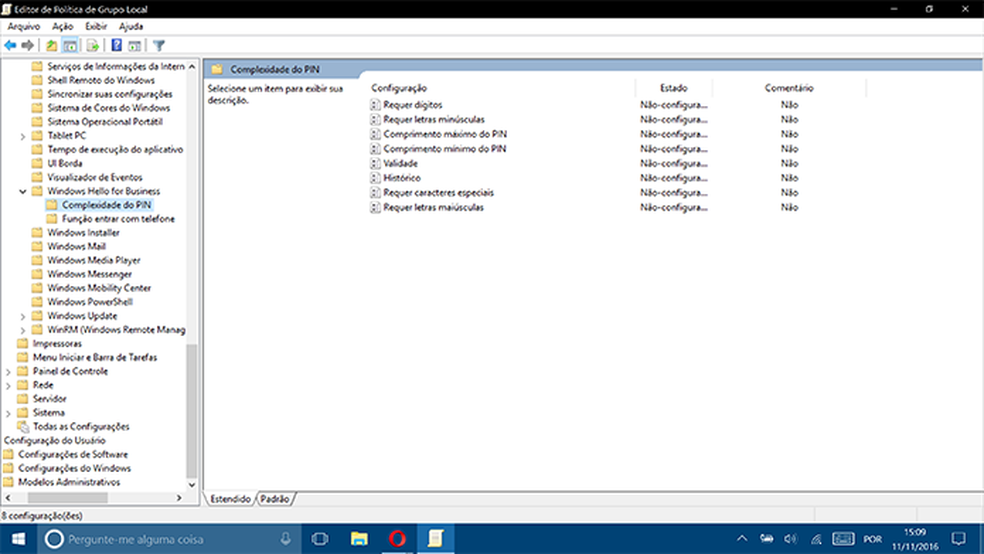Image resolution: width=984 pixels, height=554 pixels.
Task: Open the touch keyboard tray icon
Action: [843, 539]
